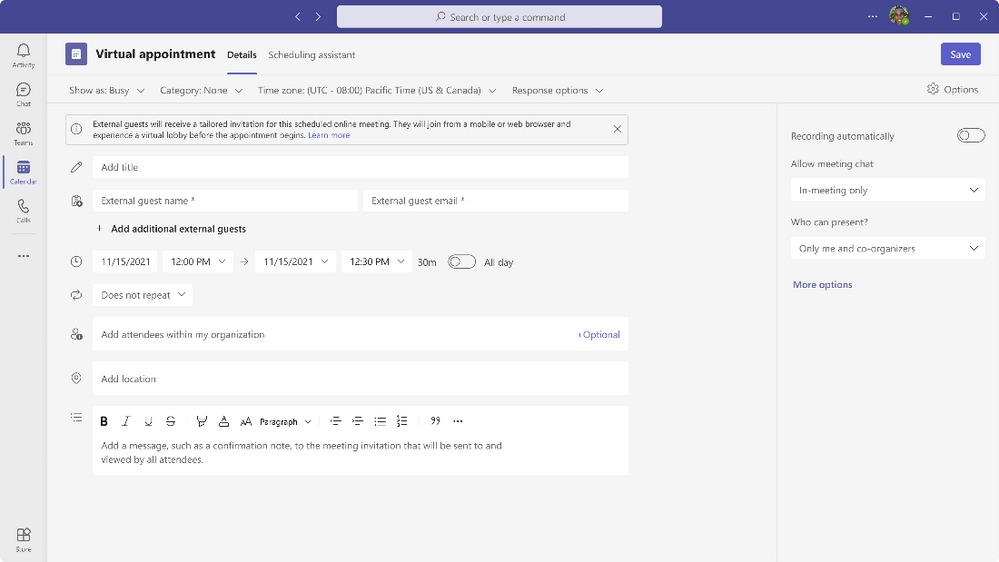
Task: Open the Activity feed in sidebar
Action: 23,55
